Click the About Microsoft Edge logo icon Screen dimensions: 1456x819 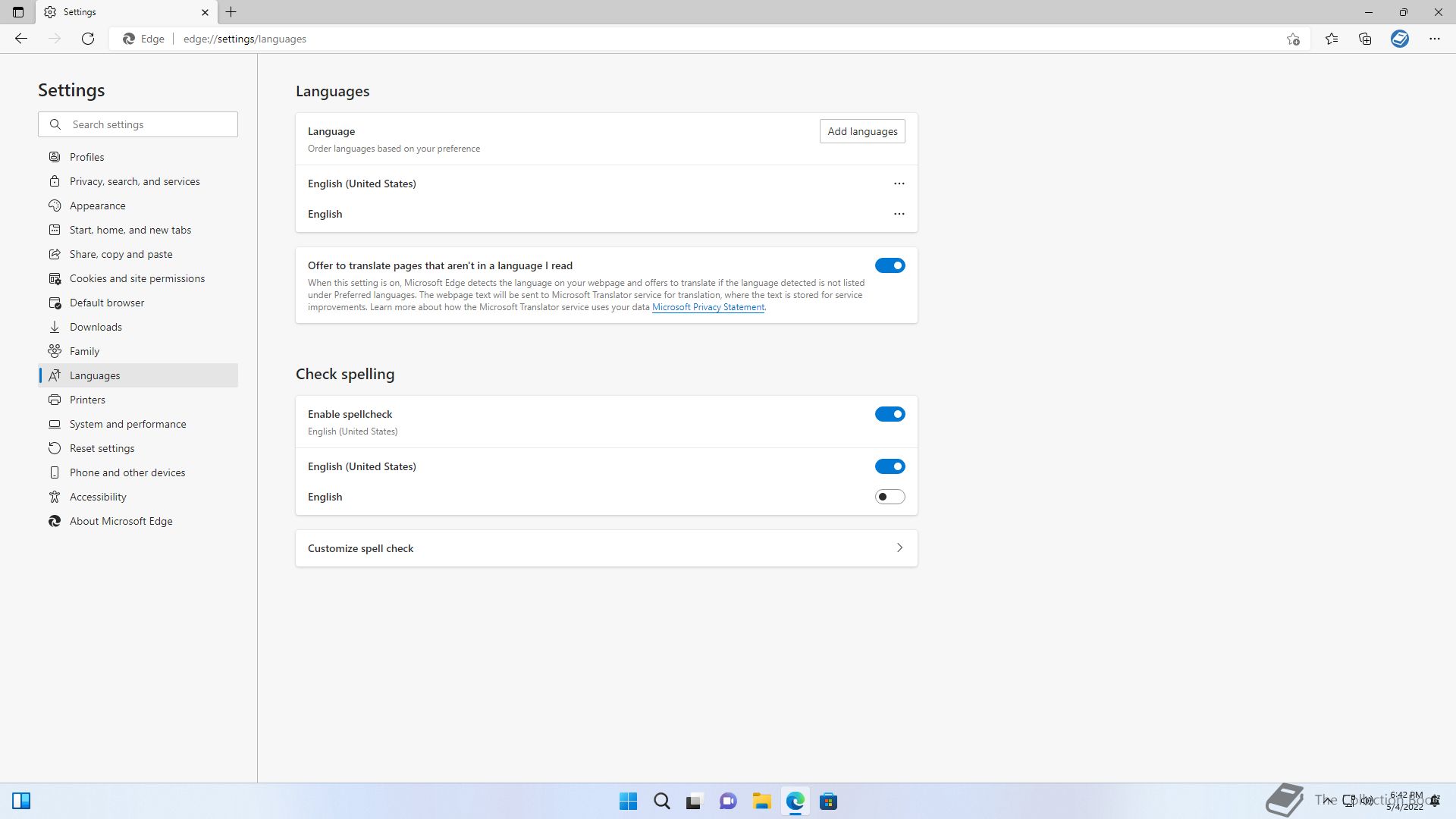(55, 521)
